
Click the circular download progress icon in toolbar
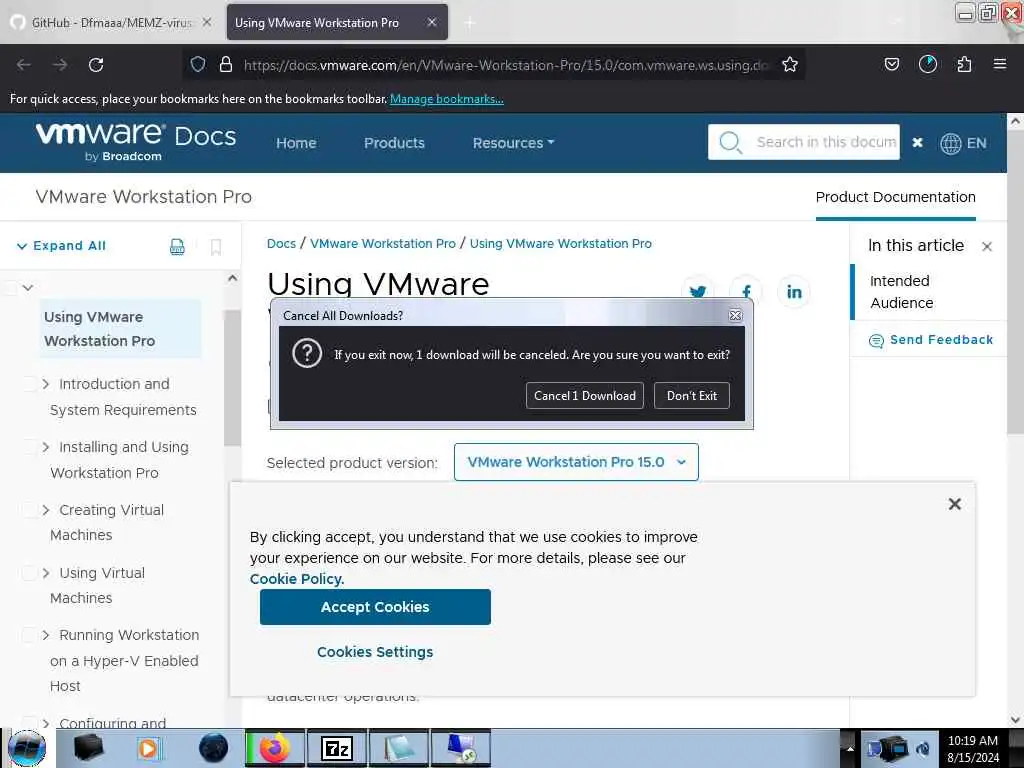(928, 64)
